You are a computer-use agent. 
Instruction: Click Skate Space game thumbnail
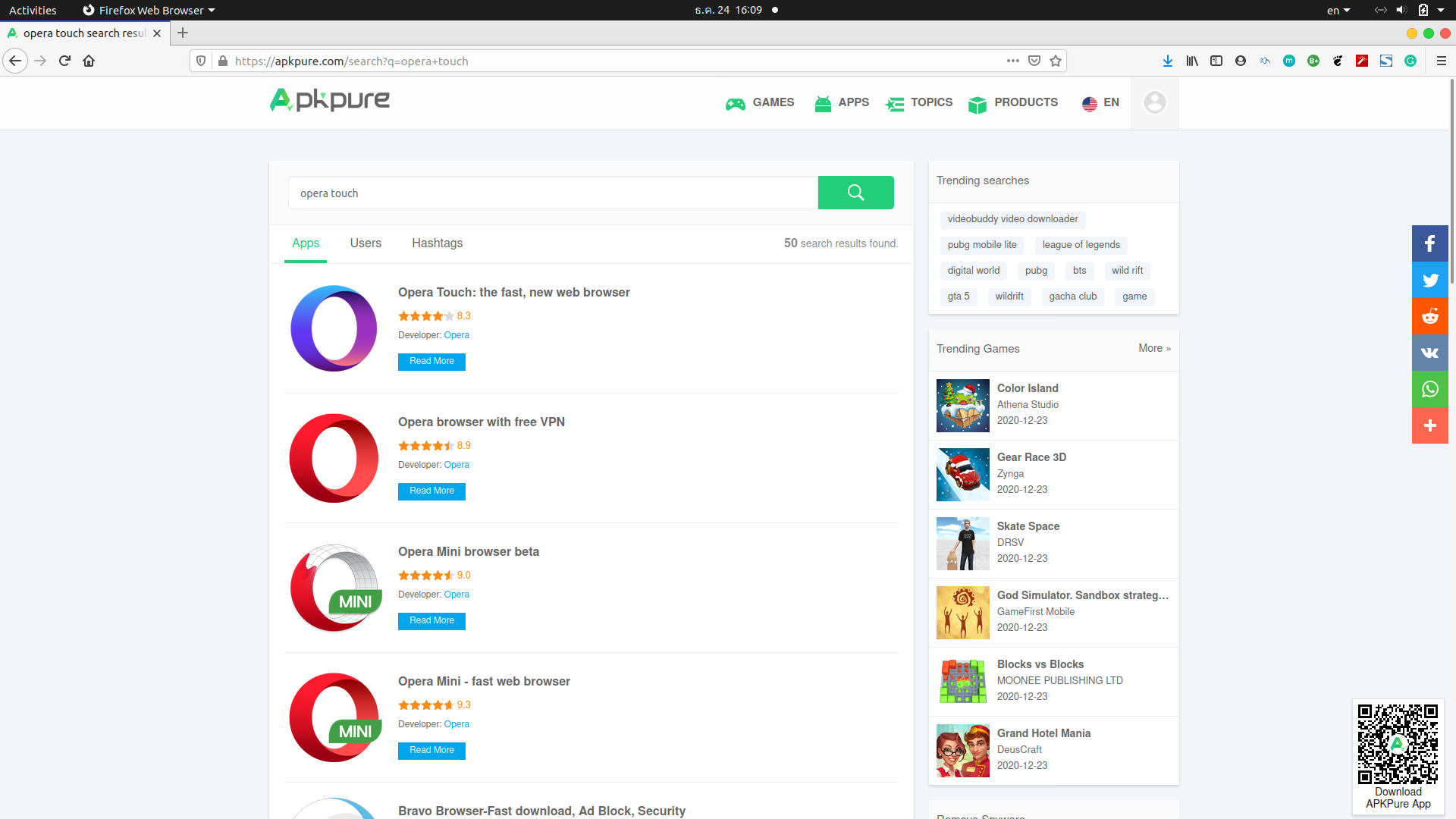963,544
